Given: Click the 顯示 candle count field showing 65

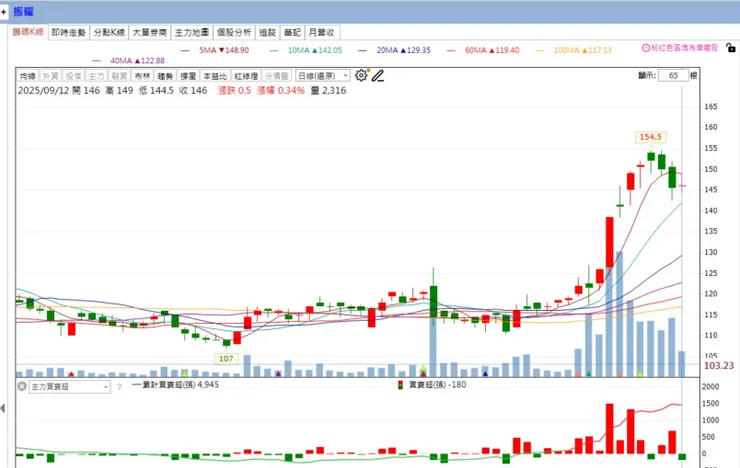Looking at the screenshot, I should click(x=673, y=75).
